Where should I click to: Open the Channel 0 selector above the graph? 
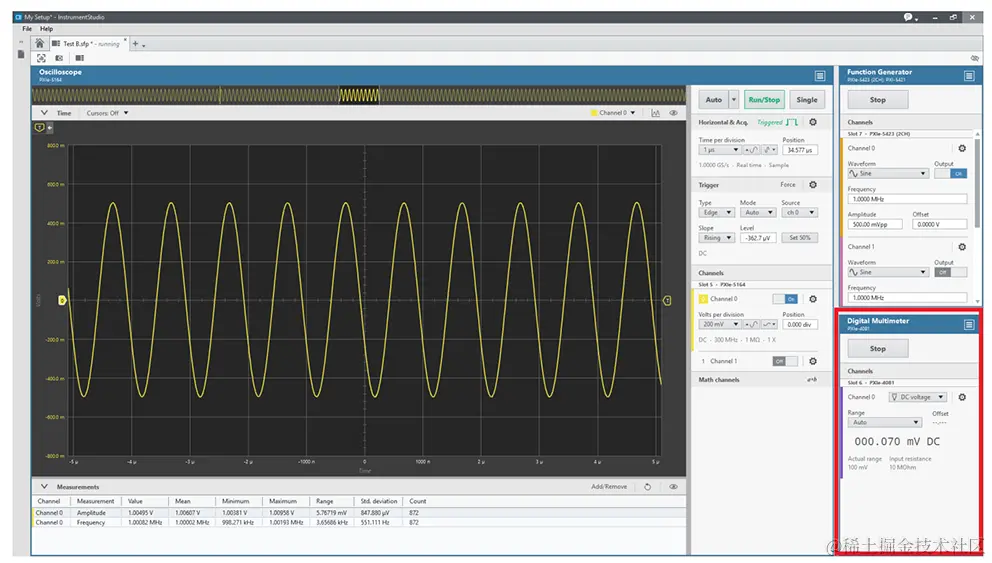tap(613, 113)
